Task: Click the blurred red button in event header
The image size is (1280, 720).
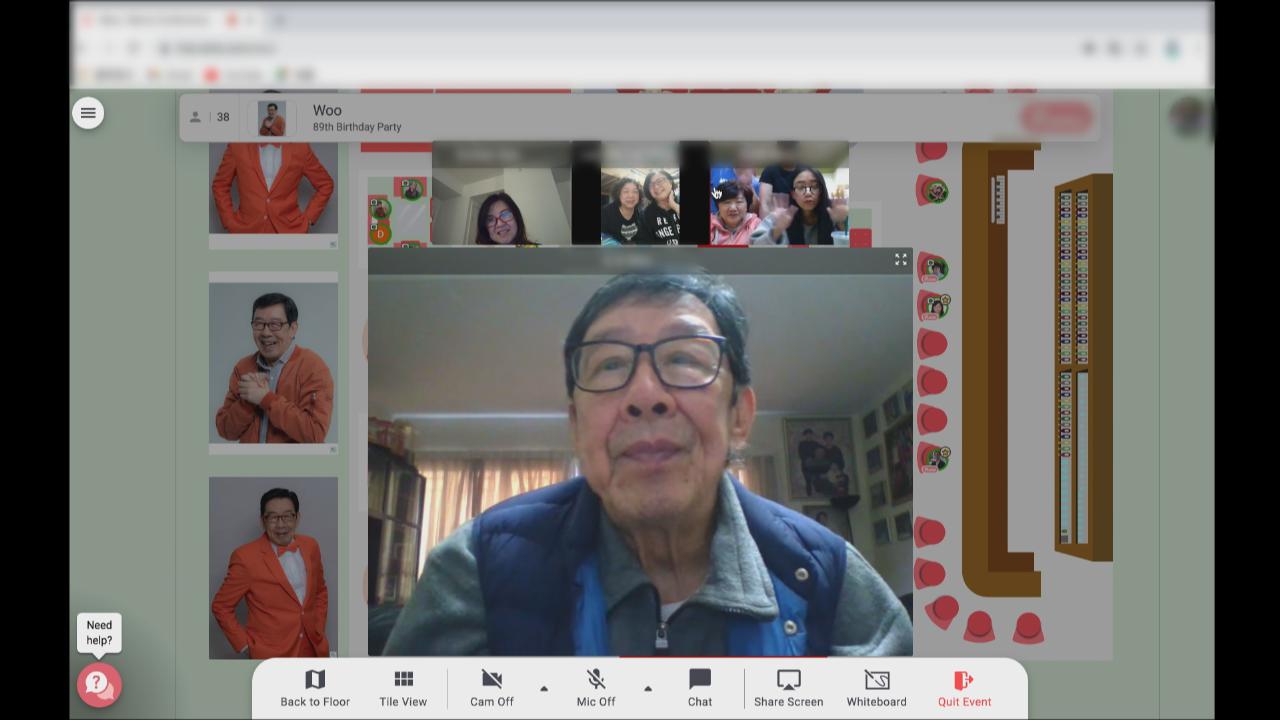Action: pos(1056,118)
